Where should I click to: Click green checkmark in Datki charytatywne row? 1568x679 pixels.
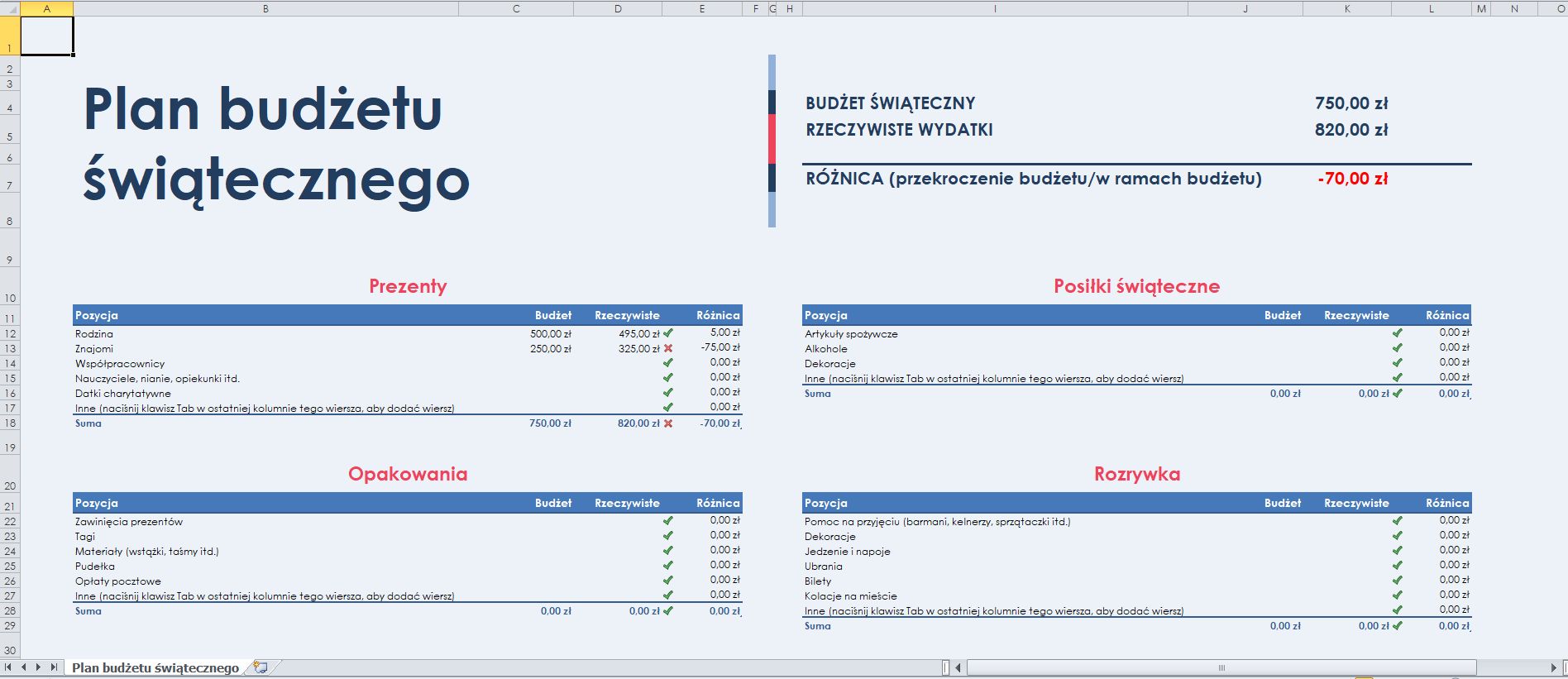(668, 392)
